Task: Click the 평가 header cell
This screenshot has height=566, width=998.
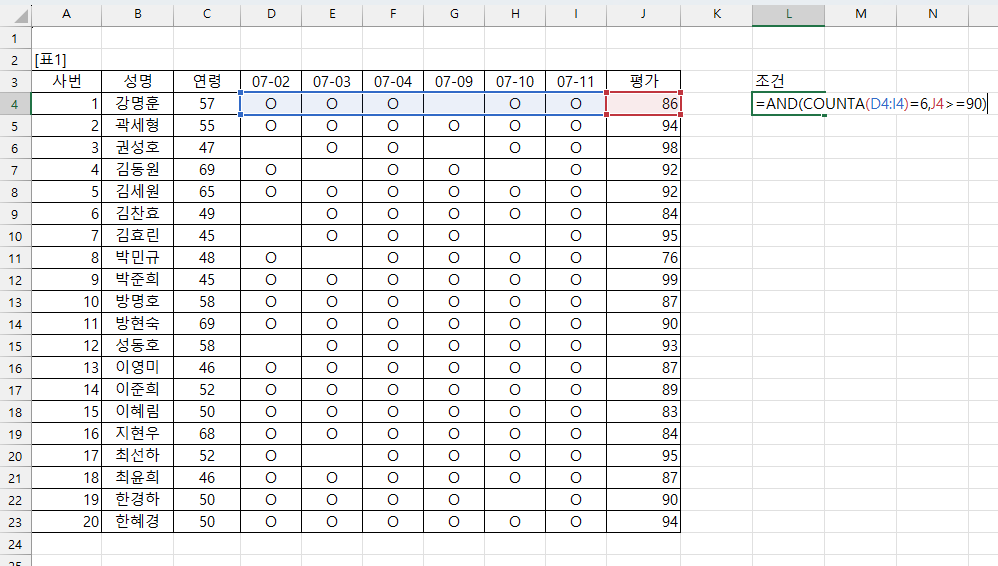Action: pos(643,81)
